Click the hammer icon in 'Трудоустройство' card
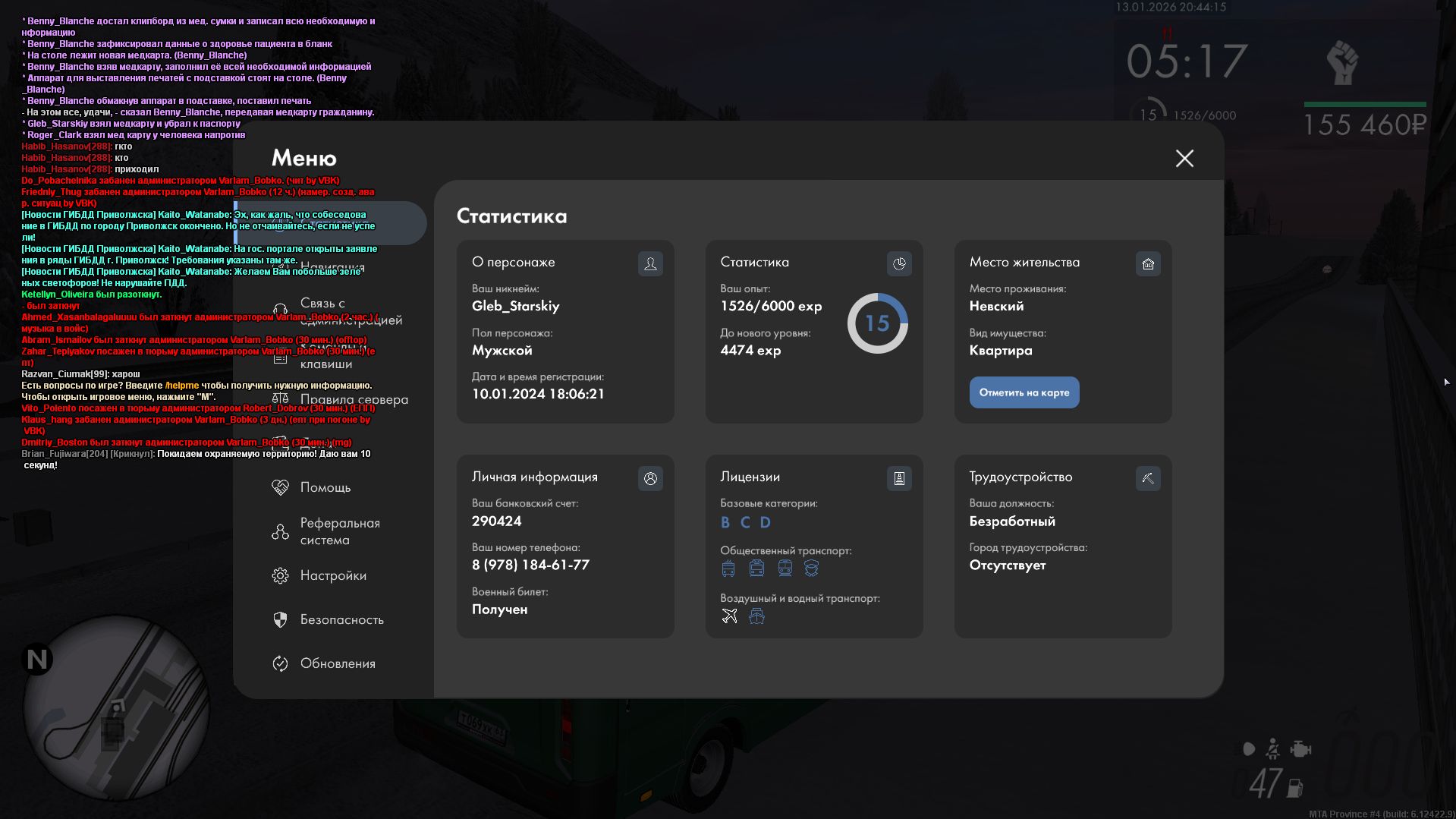Viewport: 1456px width, 819px height. [x=1148, y=478]
